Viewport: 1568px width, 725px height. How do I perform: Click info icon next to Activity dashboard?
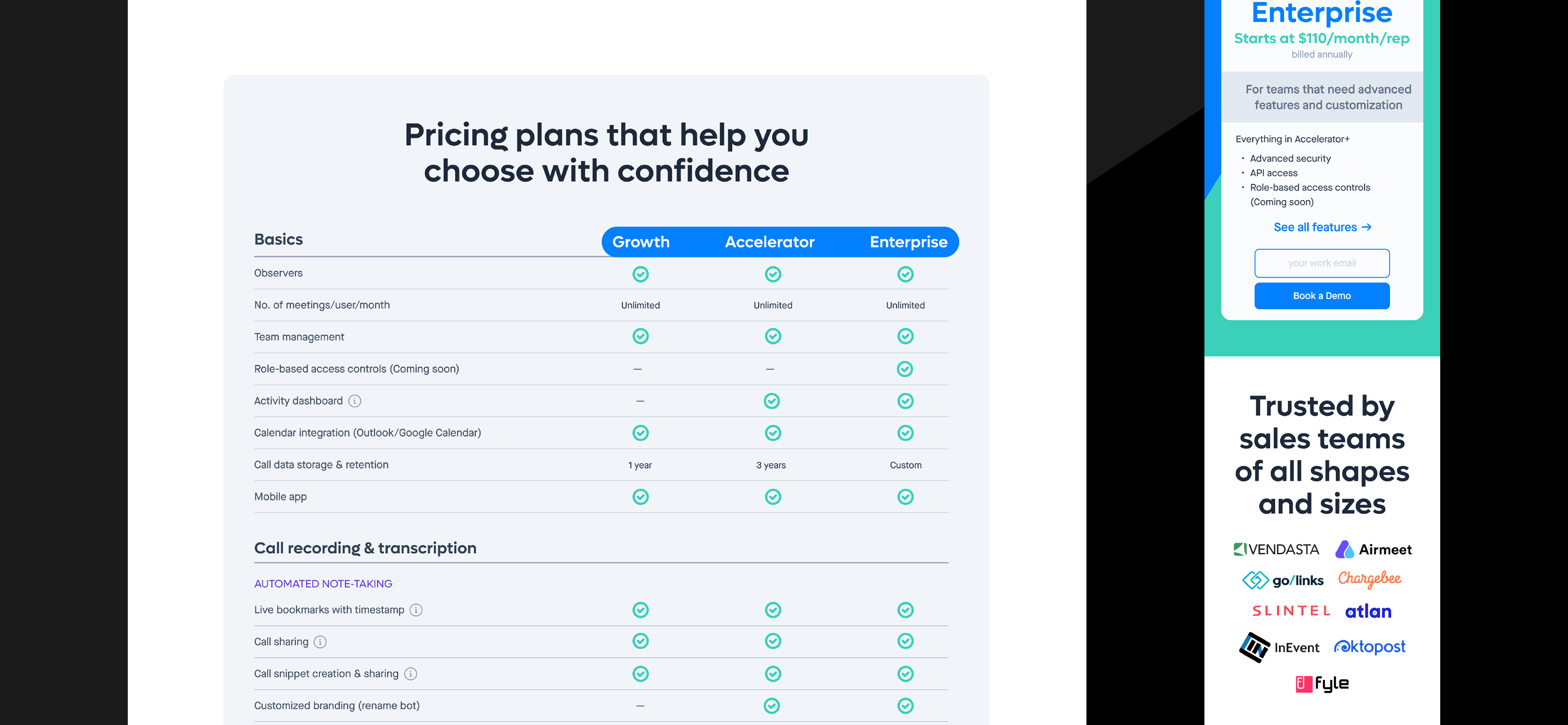[354, 400]
